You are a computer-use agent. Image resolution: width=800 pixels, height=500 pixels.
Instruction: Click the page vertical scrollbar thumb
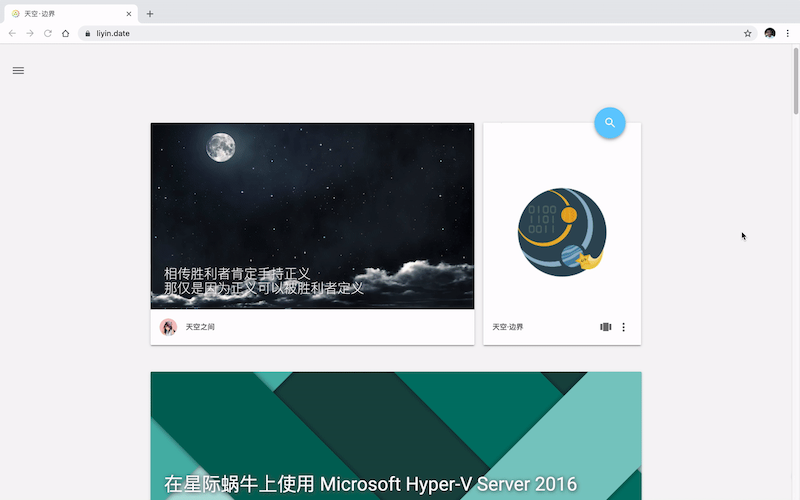click(x=795, y=81)
